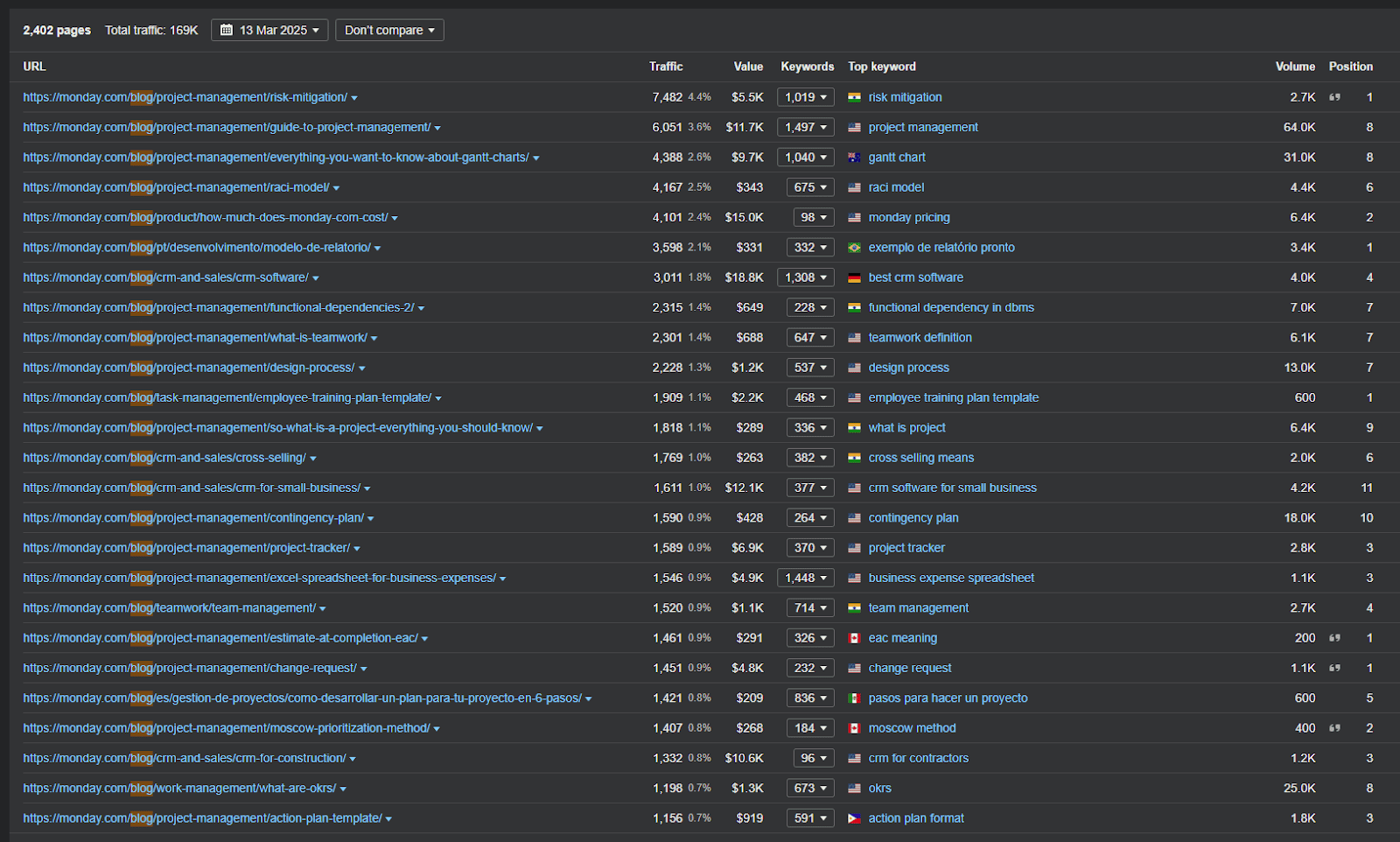Screen dimensions: 1400x842
Task: Click the quote icon in moscow method row
Action: [1334, 728]
